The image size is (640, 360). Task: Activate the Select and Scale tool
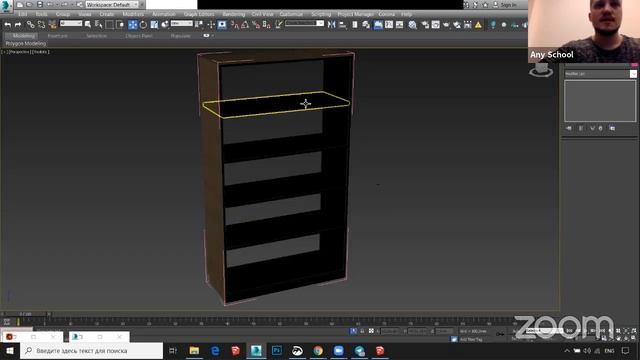(154, 25)
